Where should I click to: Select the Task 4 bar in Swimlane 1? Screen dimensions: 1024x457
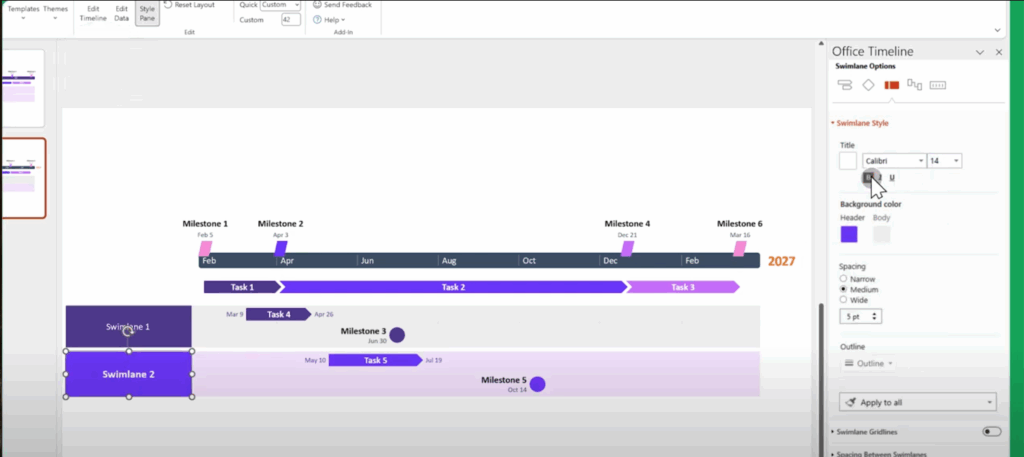(x=278, y=315)
